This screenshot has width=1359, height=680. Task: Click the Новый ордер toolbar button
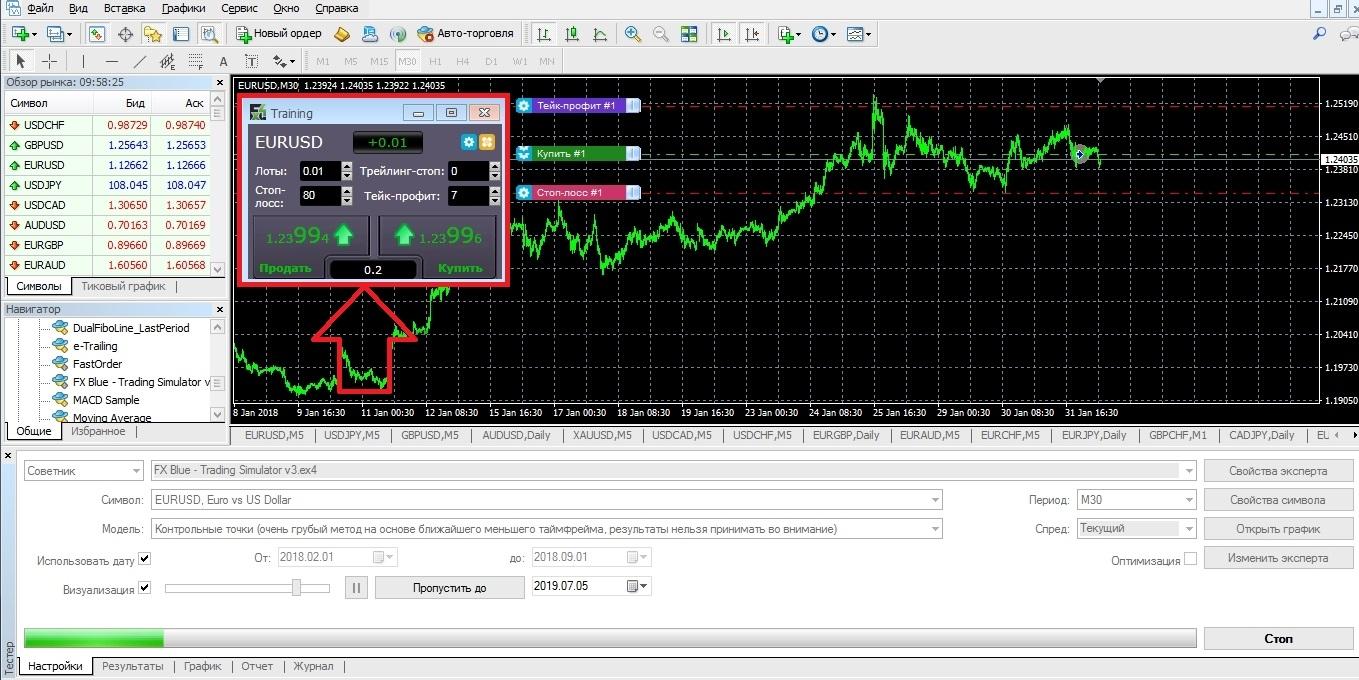point(278,34)
